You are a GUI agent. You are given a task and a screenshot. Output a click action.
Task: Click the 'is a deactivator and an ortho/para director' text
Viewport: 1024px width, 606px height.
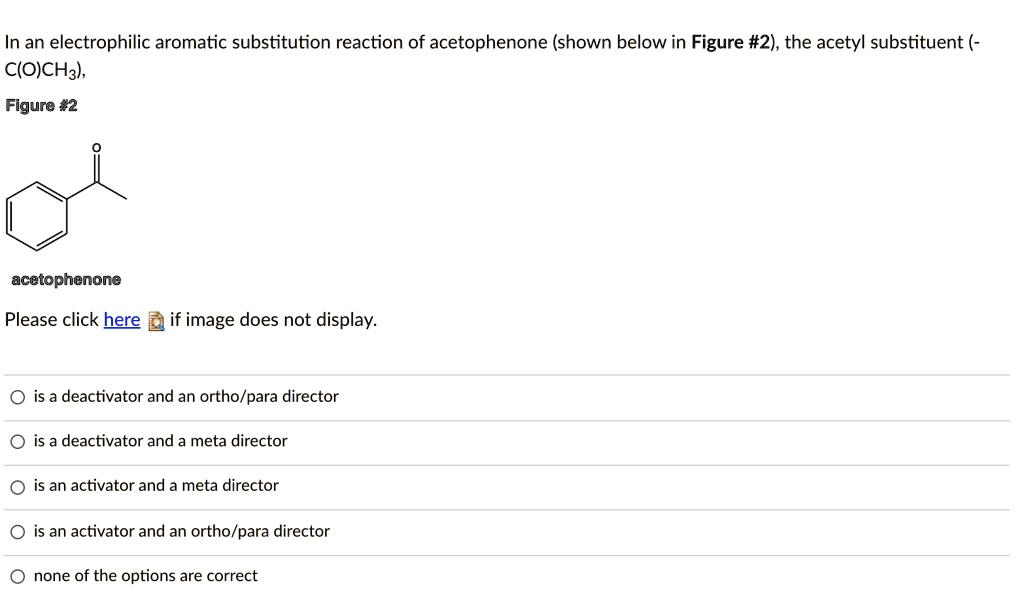coord(186,396)
